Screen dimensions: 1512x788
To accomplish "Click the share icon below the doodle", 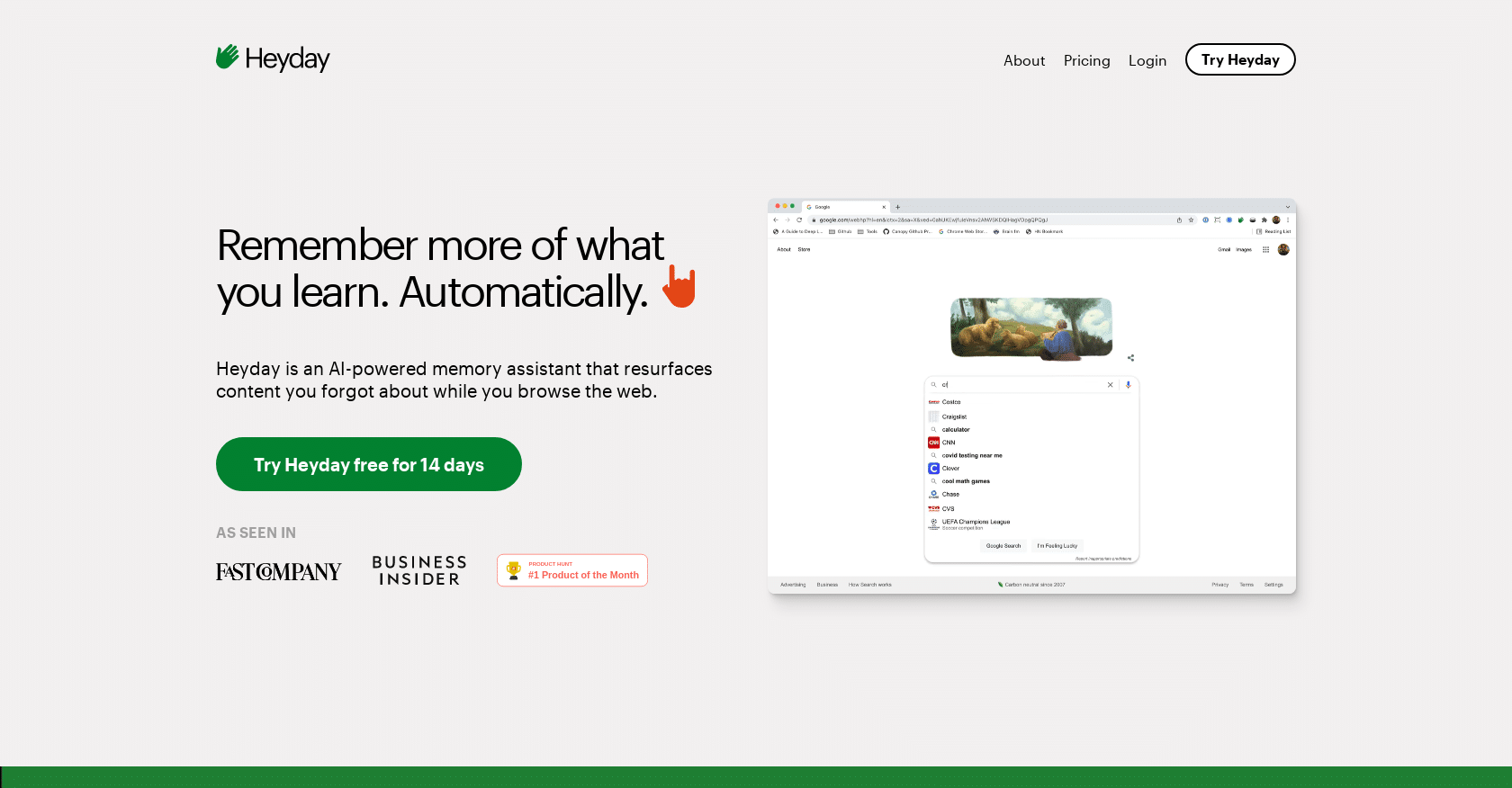I will click(1130, 358).
